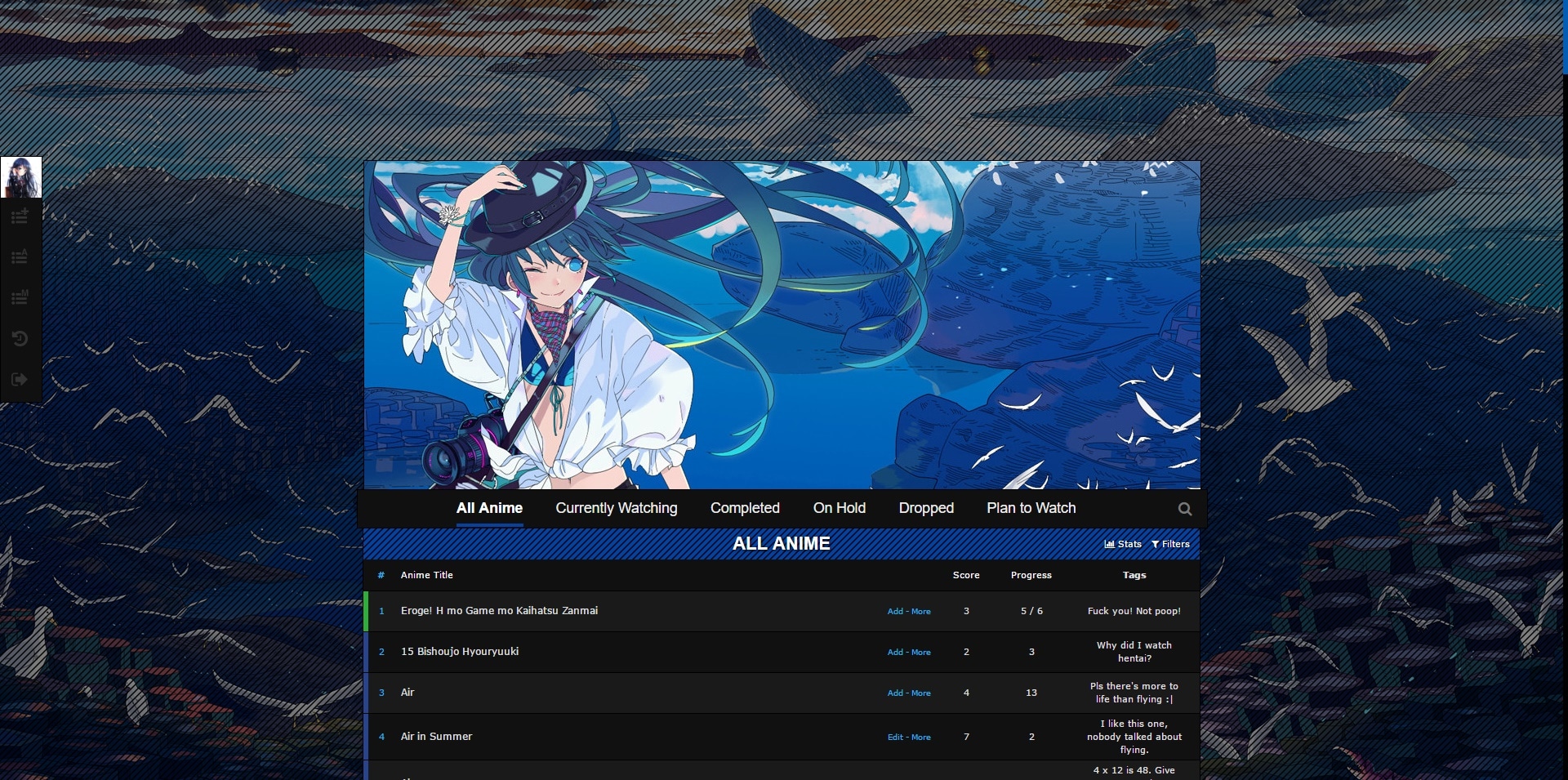
Task: Switch to the Completed tab
Action: point(745,508)
